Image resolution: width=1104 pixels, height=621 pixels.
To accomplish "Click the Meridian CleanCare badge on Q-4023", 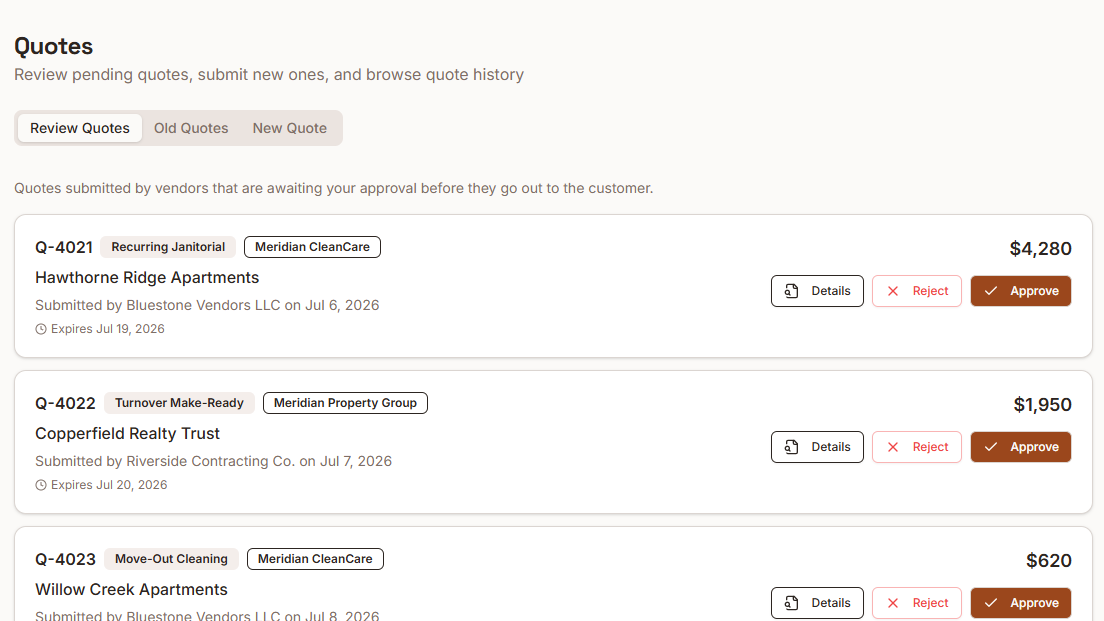I will tap(315, 559).
